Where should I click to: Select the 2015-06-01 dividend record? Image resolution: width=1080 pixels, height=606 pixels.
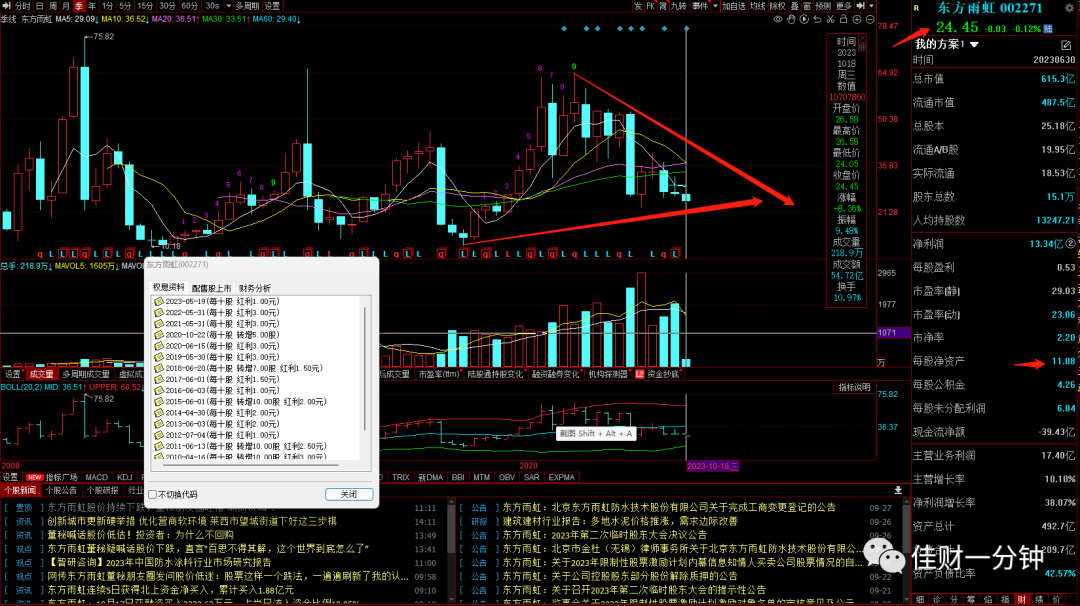click(240, 401)
